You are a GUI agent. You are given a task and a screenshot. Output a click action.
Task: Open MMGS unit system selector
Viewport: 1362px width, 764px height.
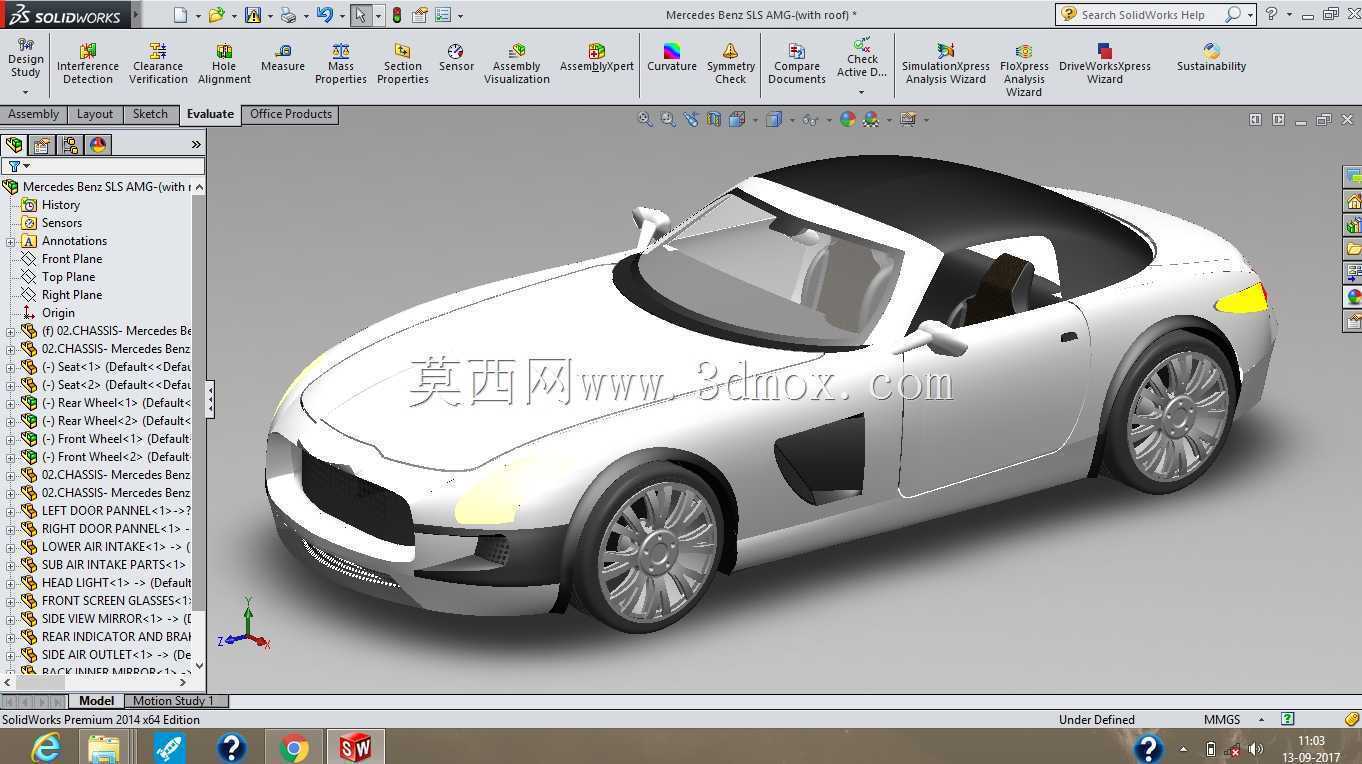click(x=1234, y=719)
